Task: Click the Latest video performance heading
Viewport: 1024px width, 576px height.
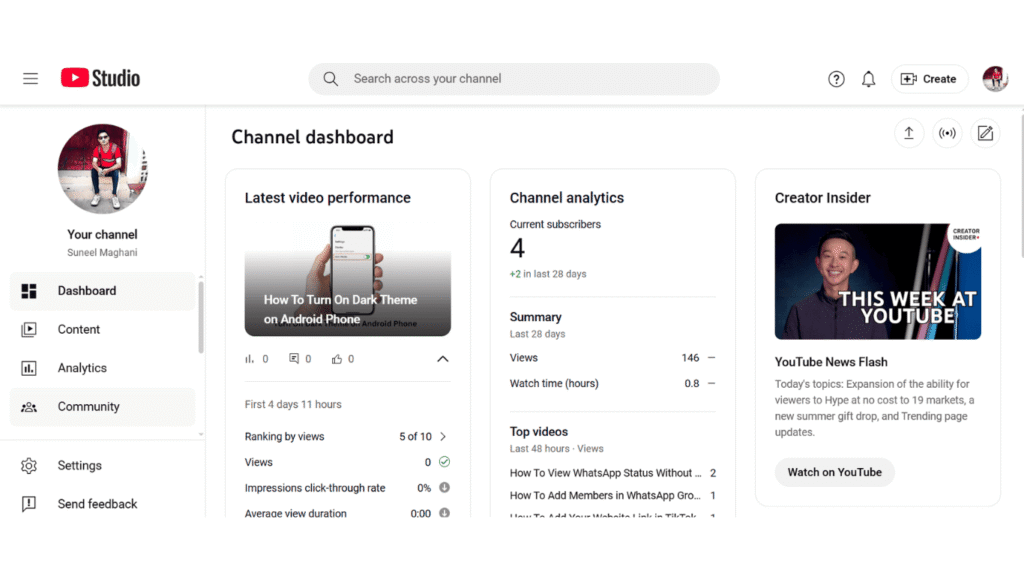Action: click(328, 198)
